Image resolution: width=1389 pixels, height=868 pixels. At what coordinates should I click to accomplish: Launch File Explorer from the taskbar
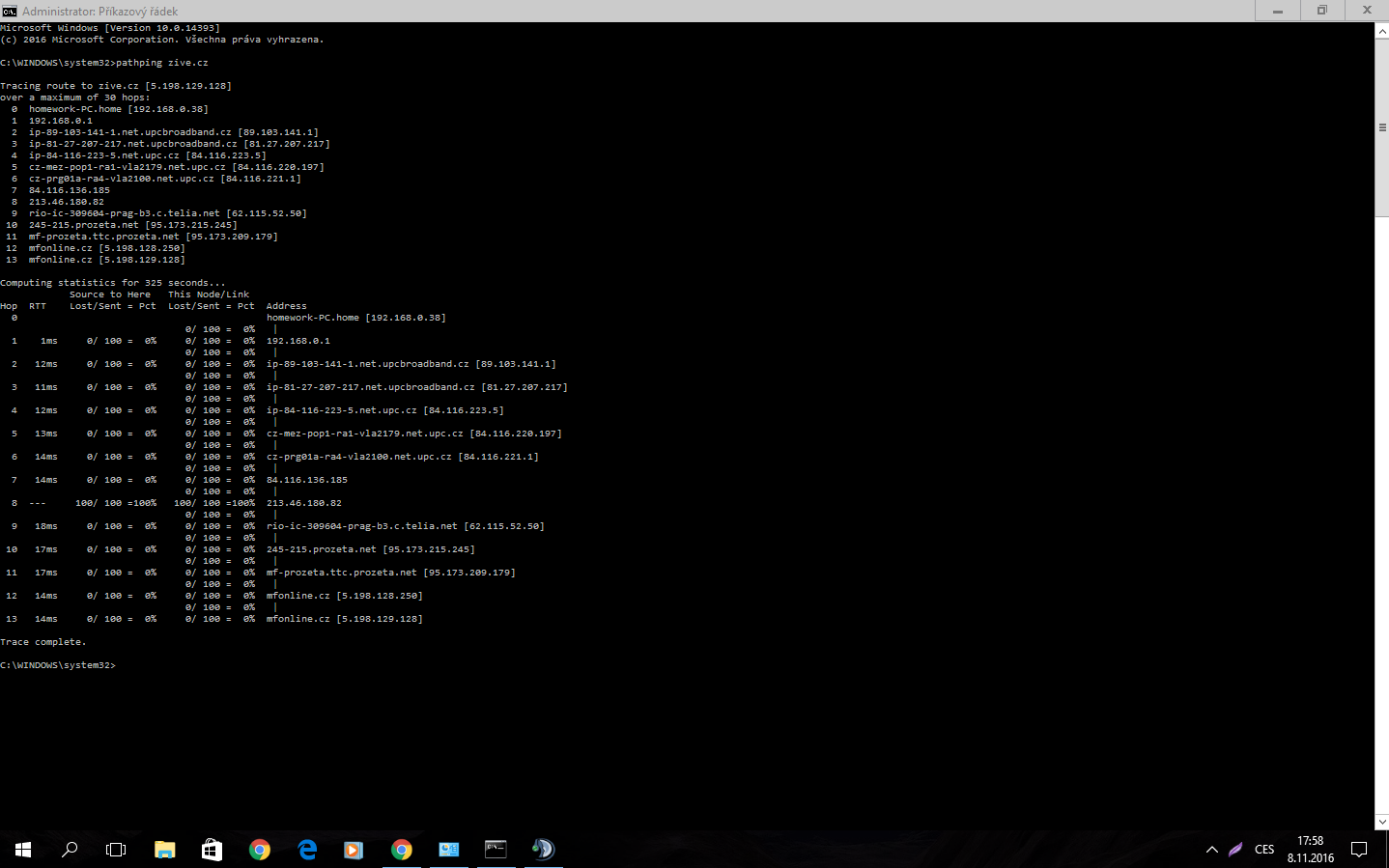tap(165, 850)
